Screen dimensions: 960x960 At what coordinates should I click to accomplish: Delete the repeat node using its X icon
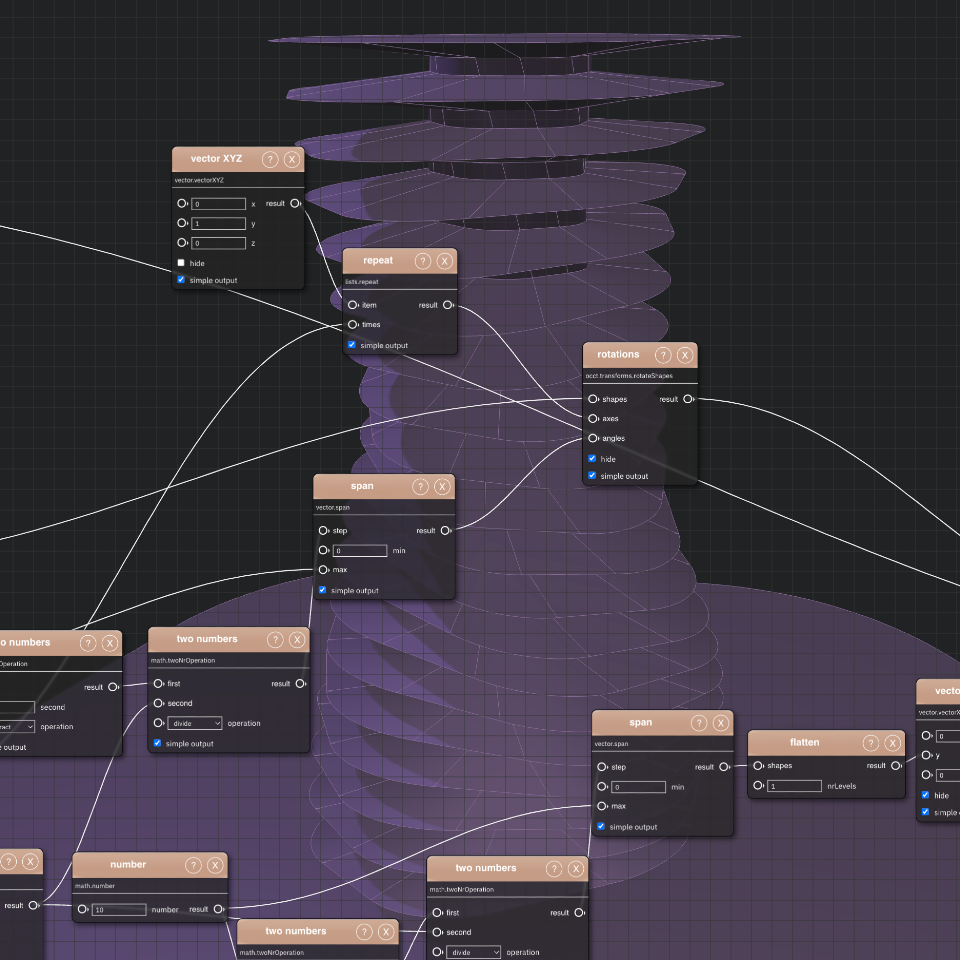click(x=445, y=261)
